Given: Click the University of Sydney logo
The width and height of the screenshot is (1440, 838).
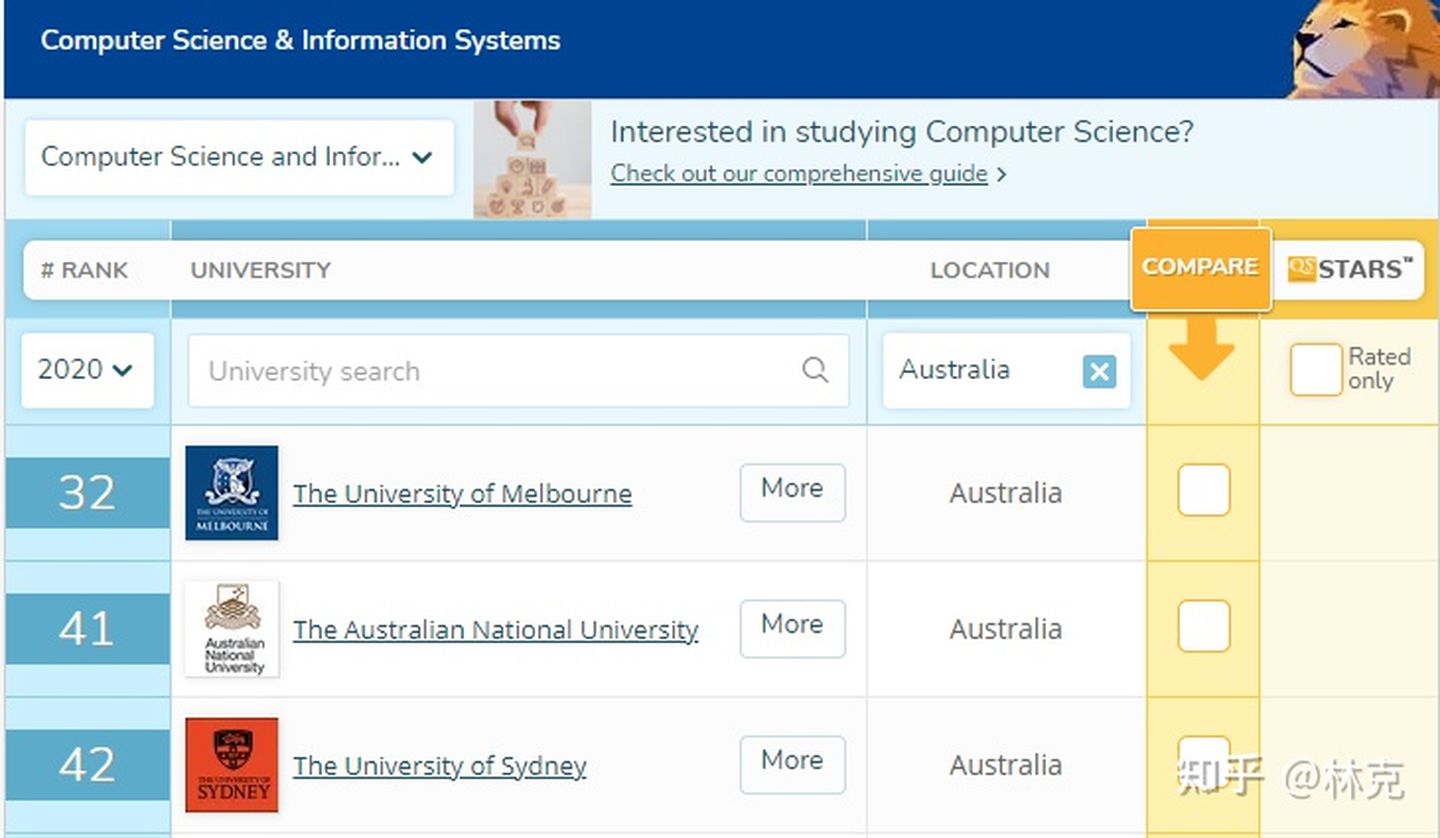Looking at the screenshot, I should pos(232,765).
